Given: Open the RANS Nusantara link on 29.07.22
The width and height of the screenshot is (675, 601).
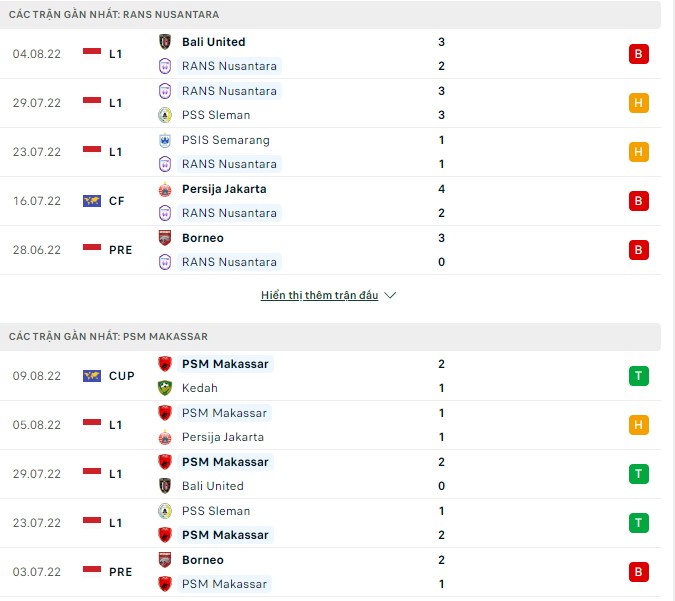Looking at the screenshot, I should click(x=229, y=91).
